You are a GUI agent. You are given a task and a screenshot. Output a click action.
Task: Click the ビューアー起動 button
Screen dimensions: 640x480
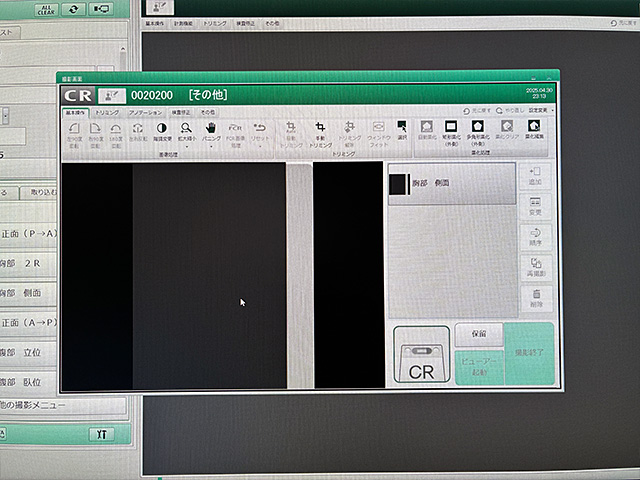479,367
